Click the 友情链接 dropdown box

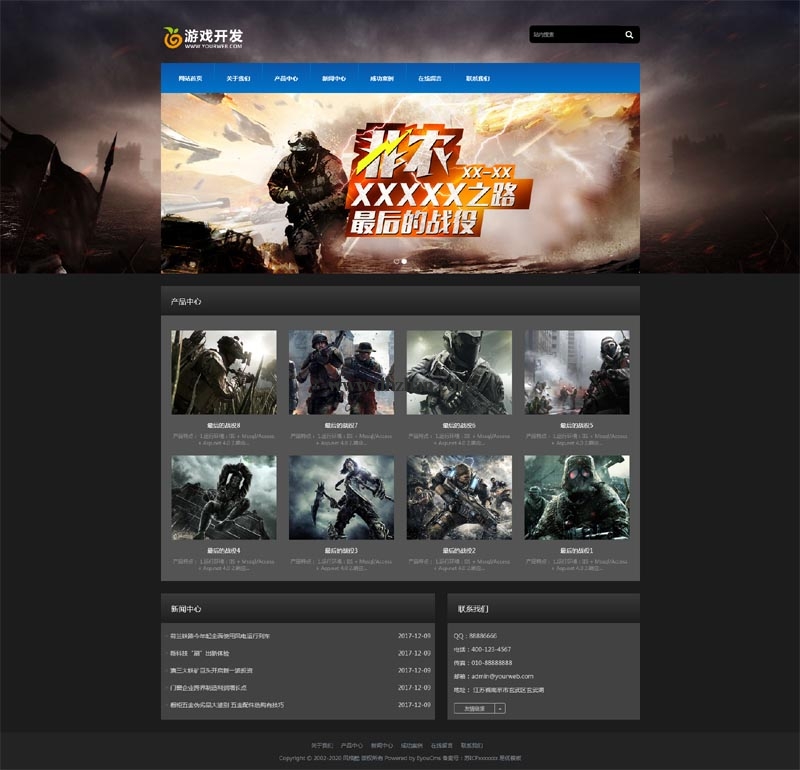474,708
